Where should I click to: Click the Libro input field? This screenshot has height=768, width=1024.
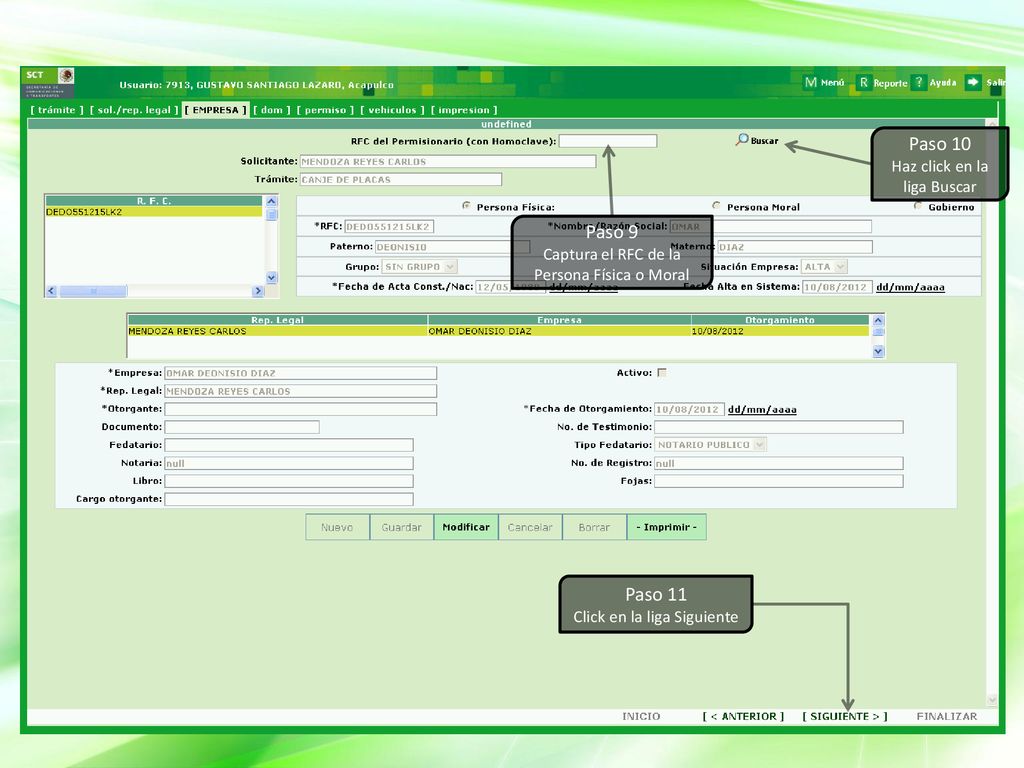[289, 481]
